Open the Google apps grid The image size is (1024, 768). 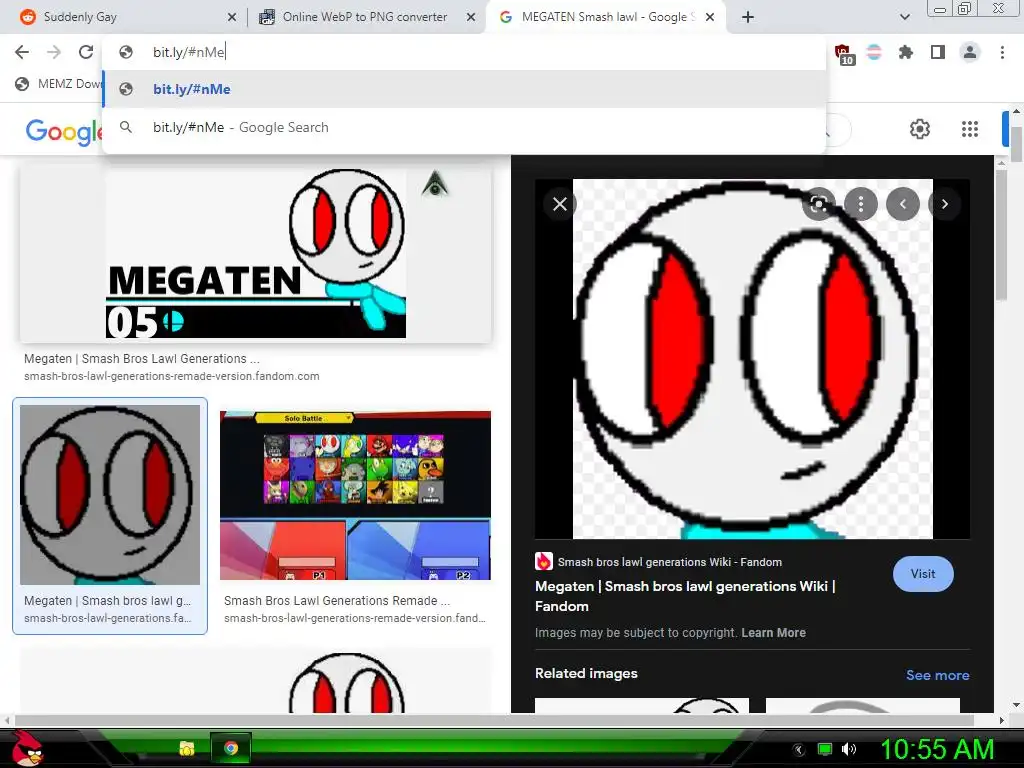coord(970,129)
